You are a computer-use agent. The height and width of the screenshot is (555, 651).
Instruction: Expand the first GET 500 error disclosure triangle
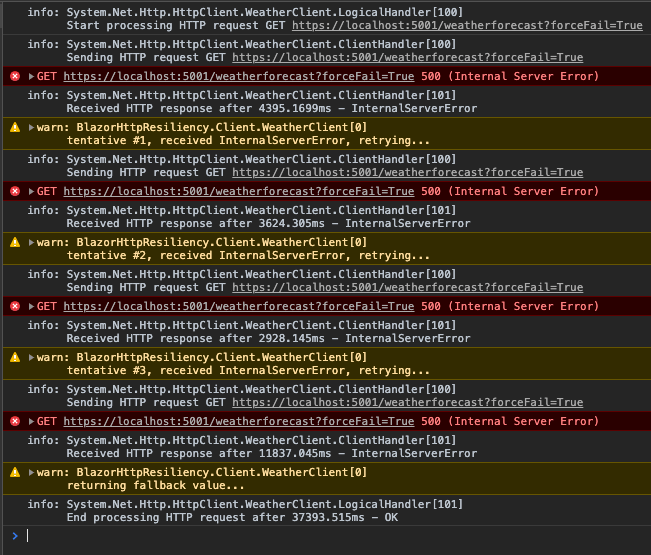click(30, 76)
